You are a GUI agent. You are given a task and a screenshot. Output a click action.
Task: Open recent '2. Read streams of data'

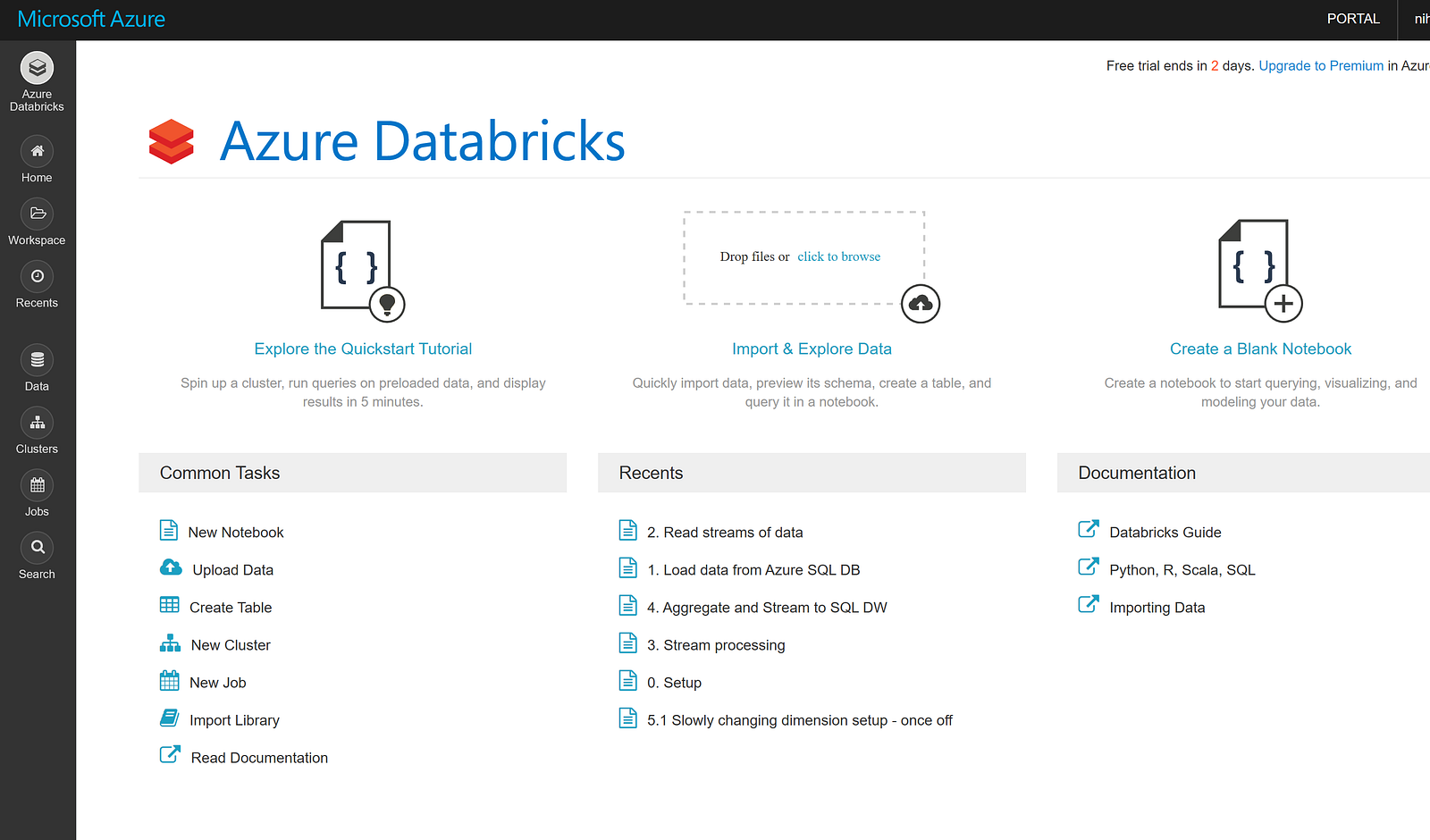[x=725, y=533]
